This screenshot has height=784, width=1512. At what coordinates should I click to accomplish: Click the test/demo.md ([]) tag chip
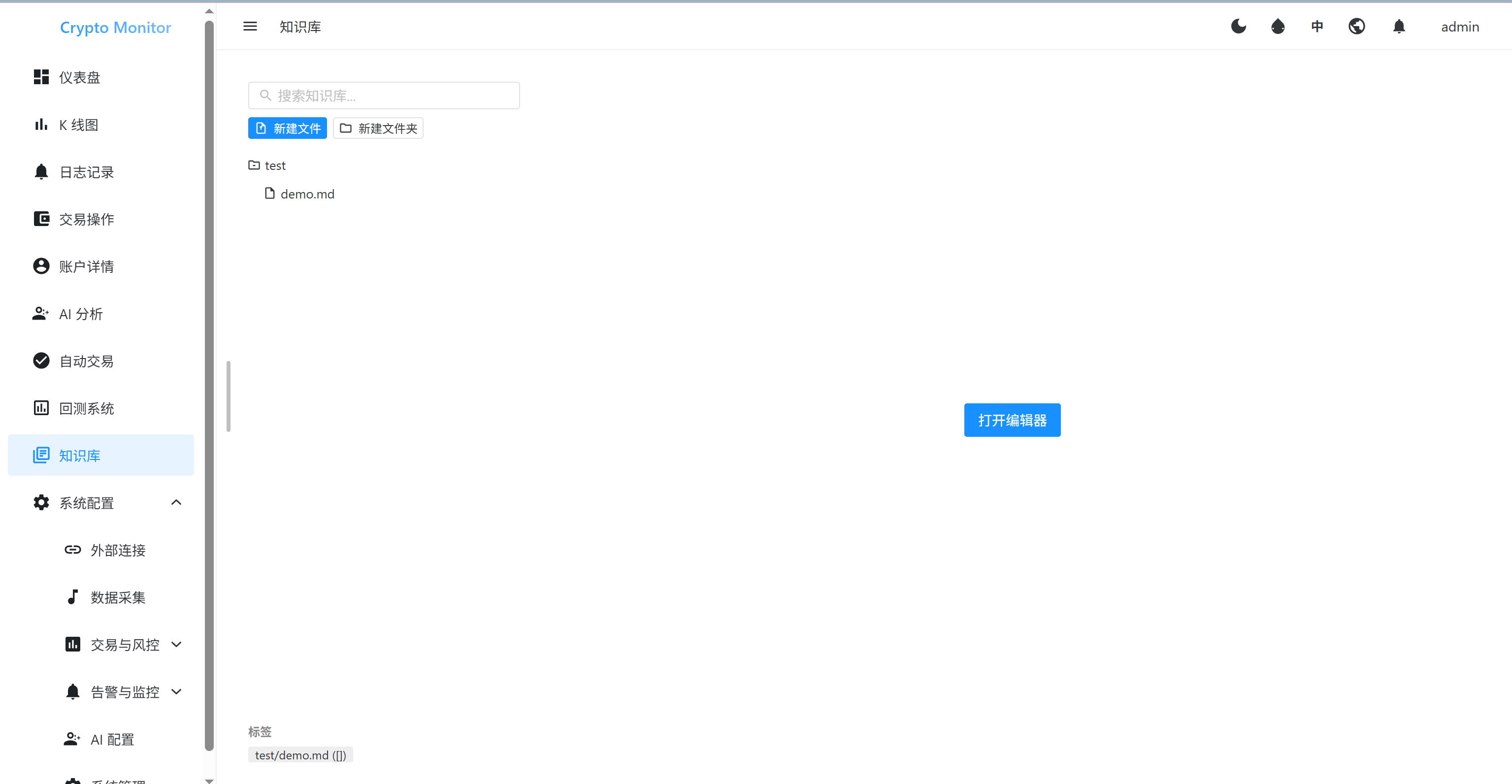300,755
